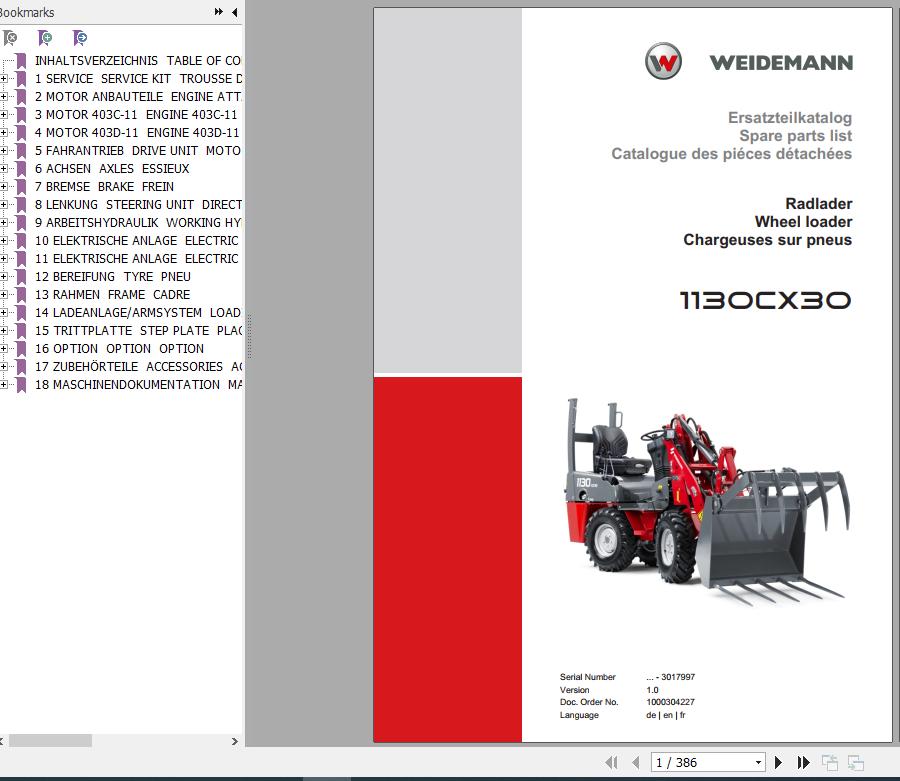Click the panel splitter grip handle

tap(249, 336)
